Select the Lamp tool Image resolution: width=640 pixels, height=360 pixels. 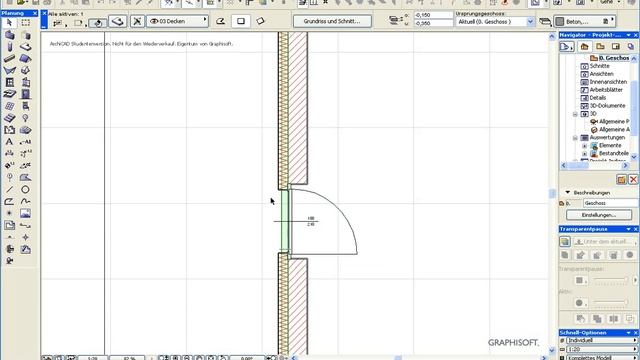click(x=25, y=118)
